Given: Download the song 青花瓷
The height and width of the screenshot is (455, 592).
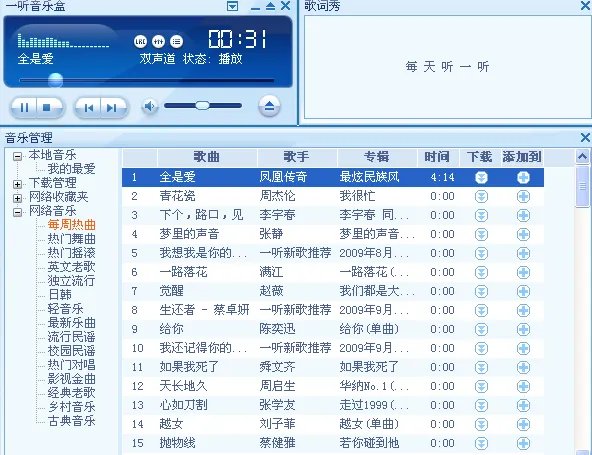Looking at the screenshot, I should (481, 196).
